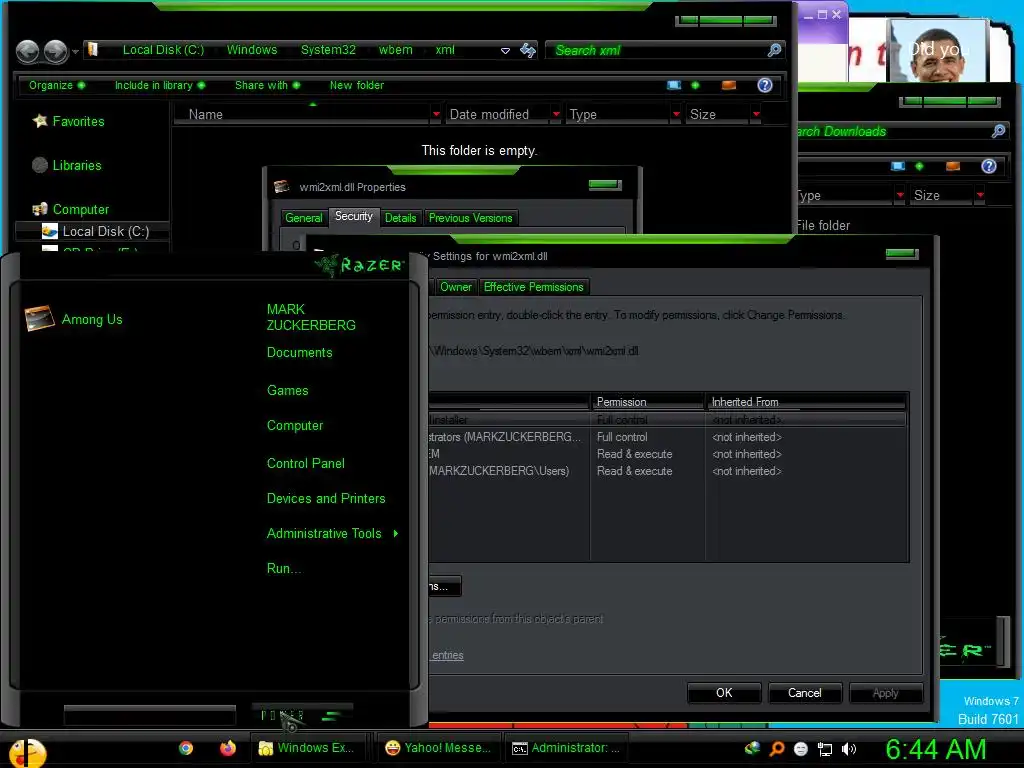Click the Start menu POWER button
The height and width of the screenshot is (768, 1024).
click(x=302, y=715)
